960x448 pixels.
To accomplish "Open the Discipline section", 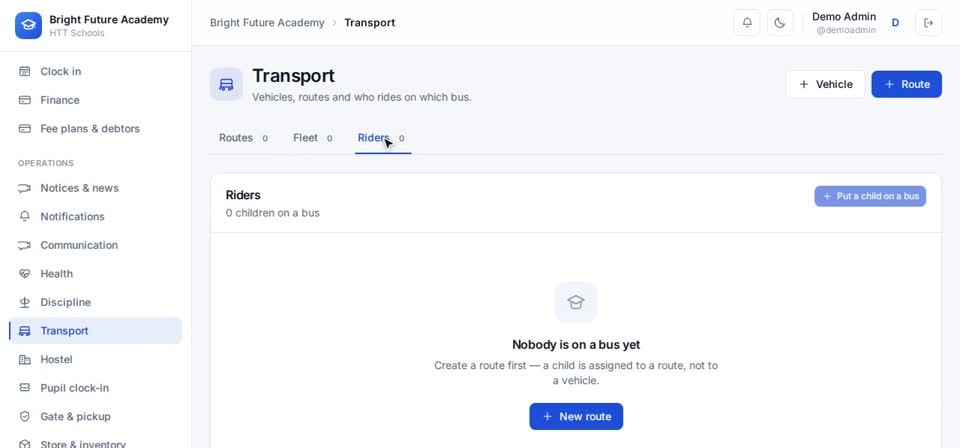I will 96,302.
